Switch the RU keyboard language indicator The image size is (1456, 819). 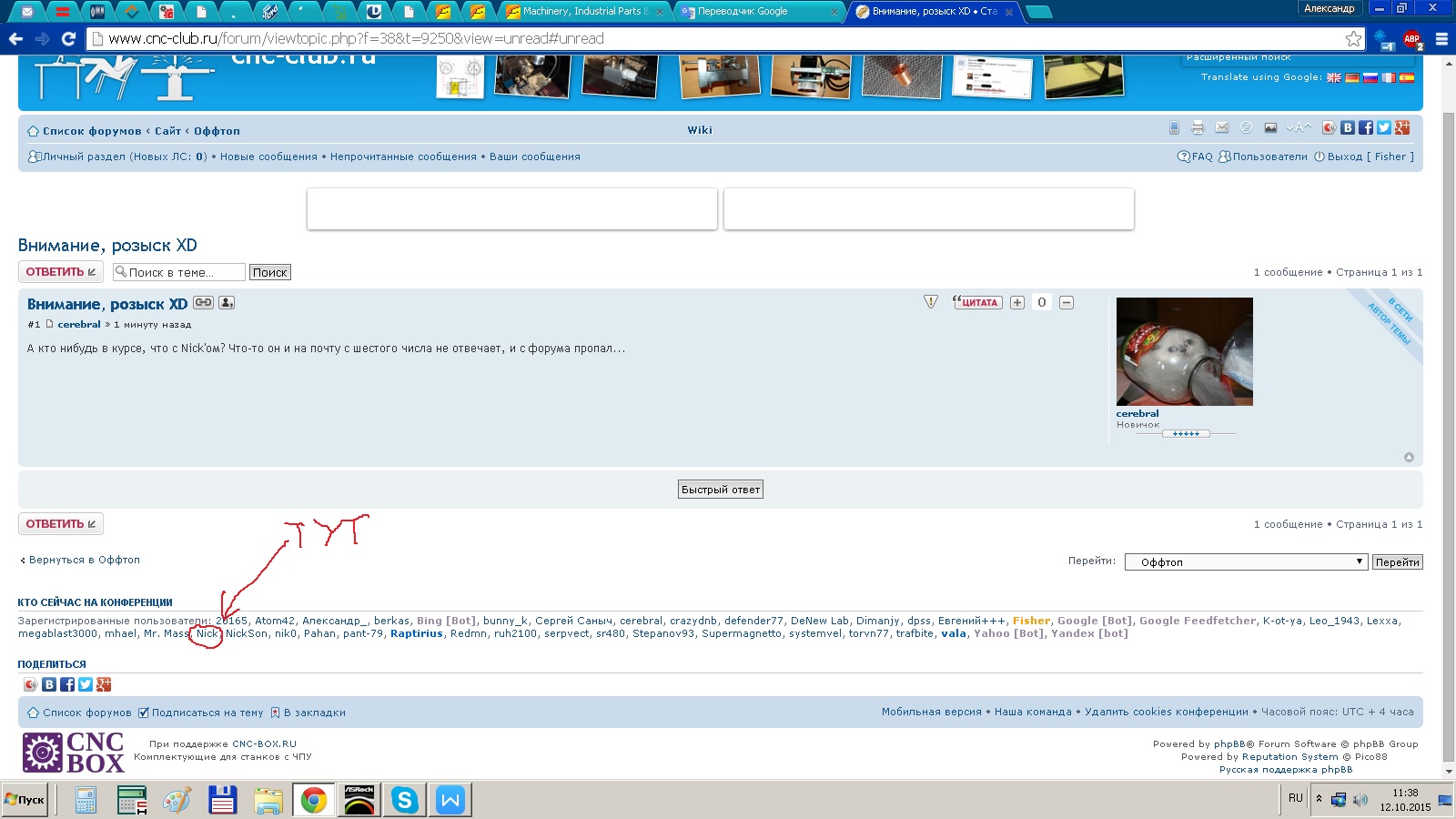coord(1296,798)
